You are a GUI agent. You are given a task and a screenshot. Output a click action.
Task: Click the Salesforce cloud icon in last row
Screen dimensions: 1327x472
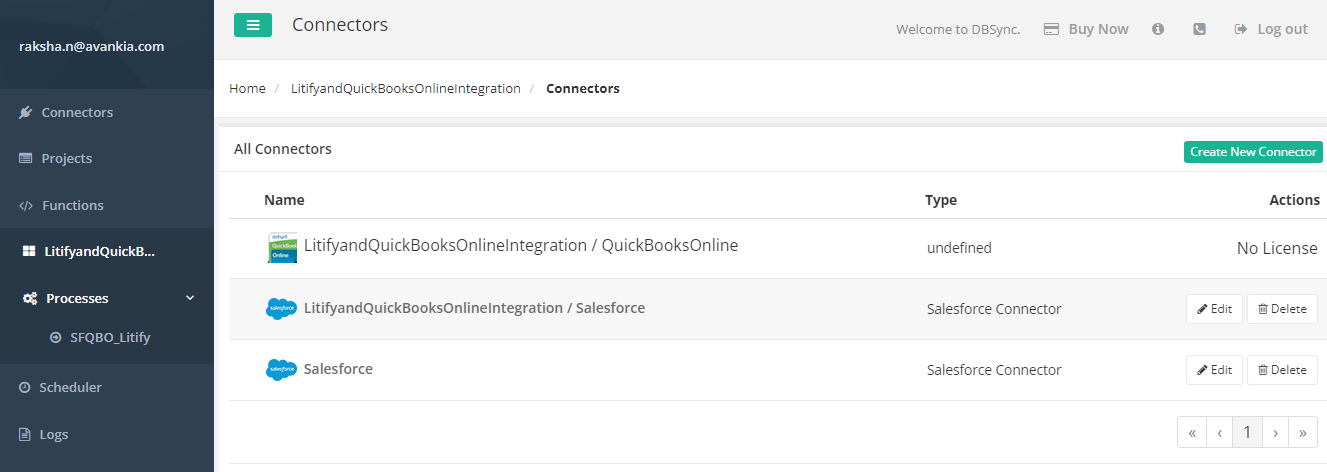click(x=282, y=370)
